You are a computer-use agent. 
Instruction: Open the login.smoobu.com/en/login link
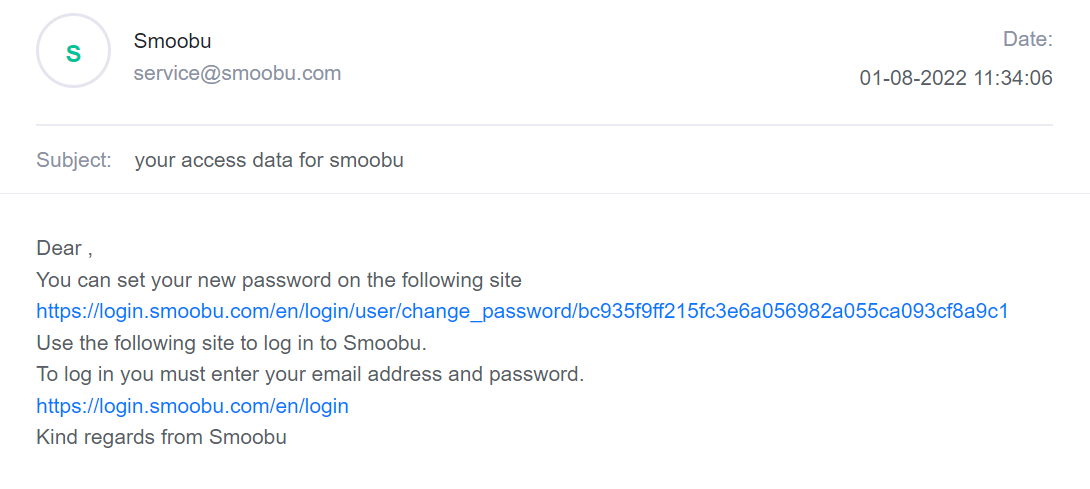point(193,406)
